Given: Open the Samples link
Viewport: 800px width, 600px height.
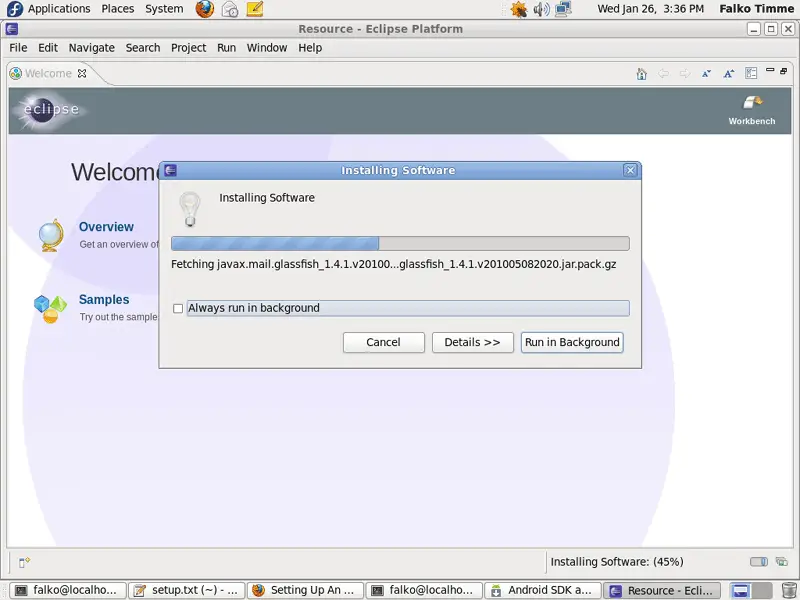Looking at the screenshot, I should 104,299.
